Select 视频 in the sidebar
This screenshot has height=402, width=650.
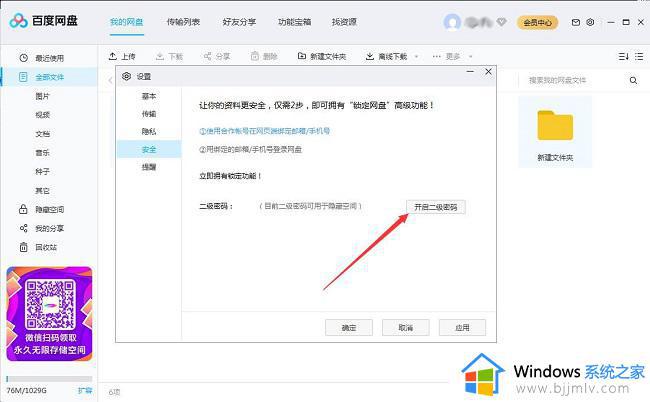tap(42, 115)
